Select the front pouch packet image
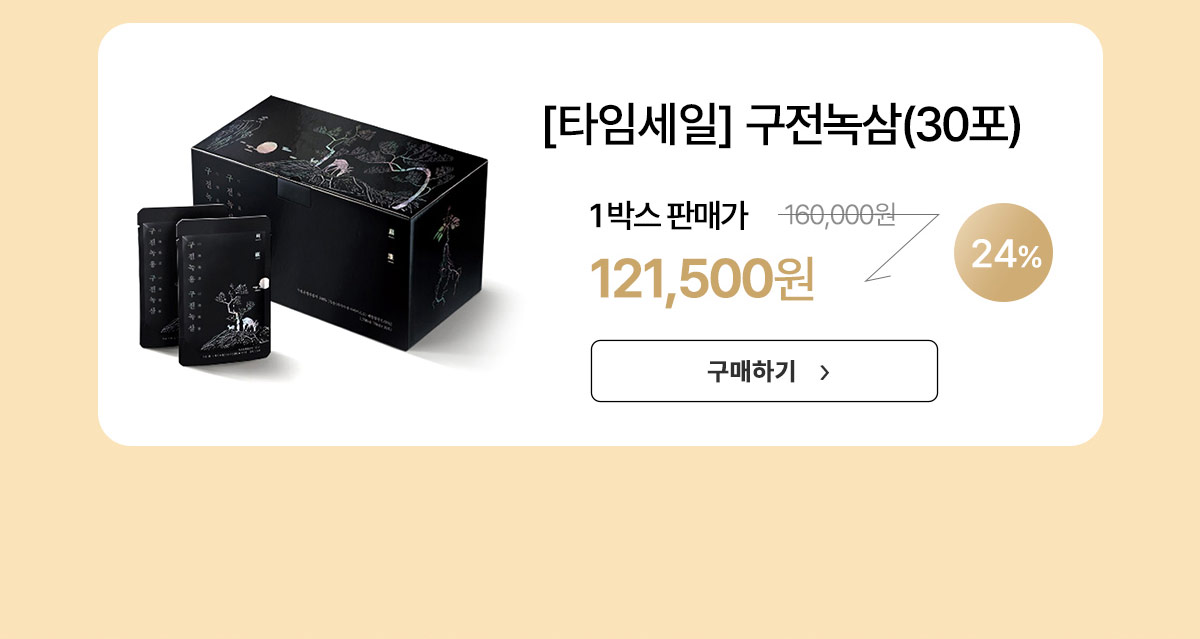Viewport: 1200px width, 639px height. tap(226, 290)
